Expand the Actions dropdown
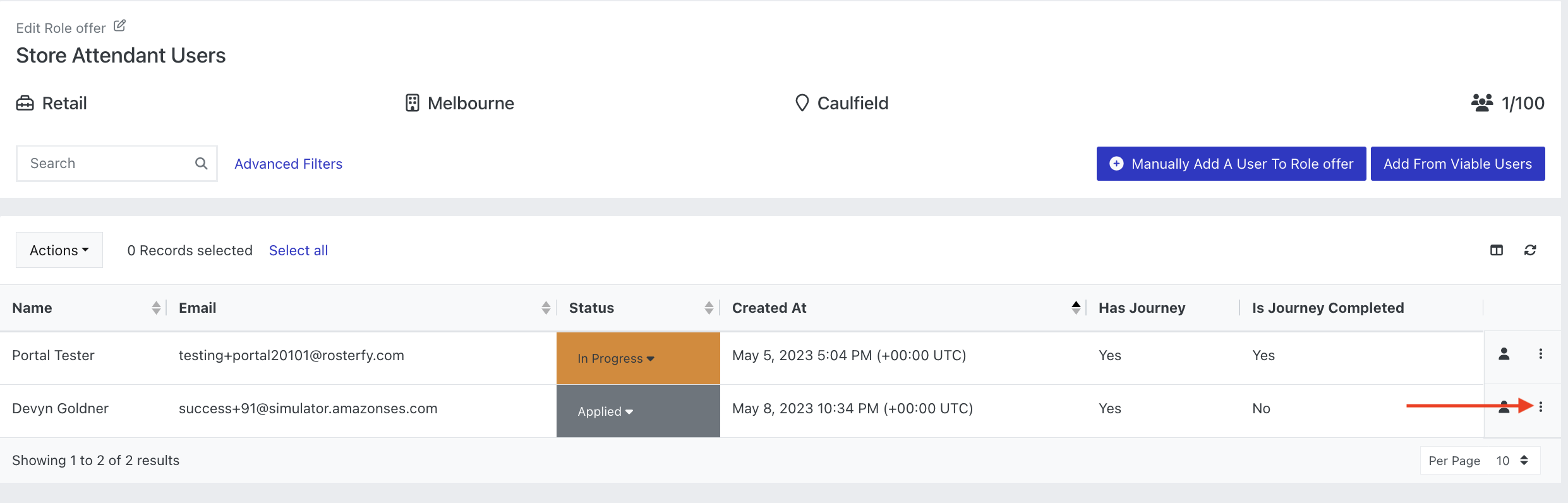The height and width of the screenshot is (503, 1568). click(x=59, y=250)
